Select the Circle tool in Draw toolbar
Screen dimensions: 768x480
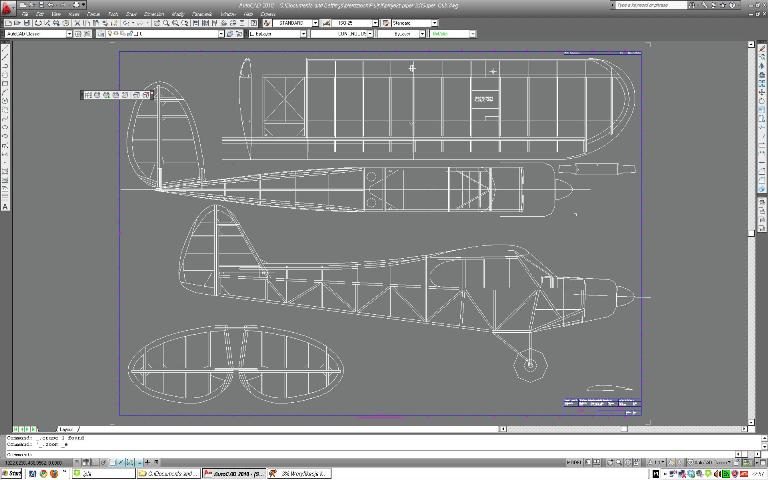click(x=5, y=101)
